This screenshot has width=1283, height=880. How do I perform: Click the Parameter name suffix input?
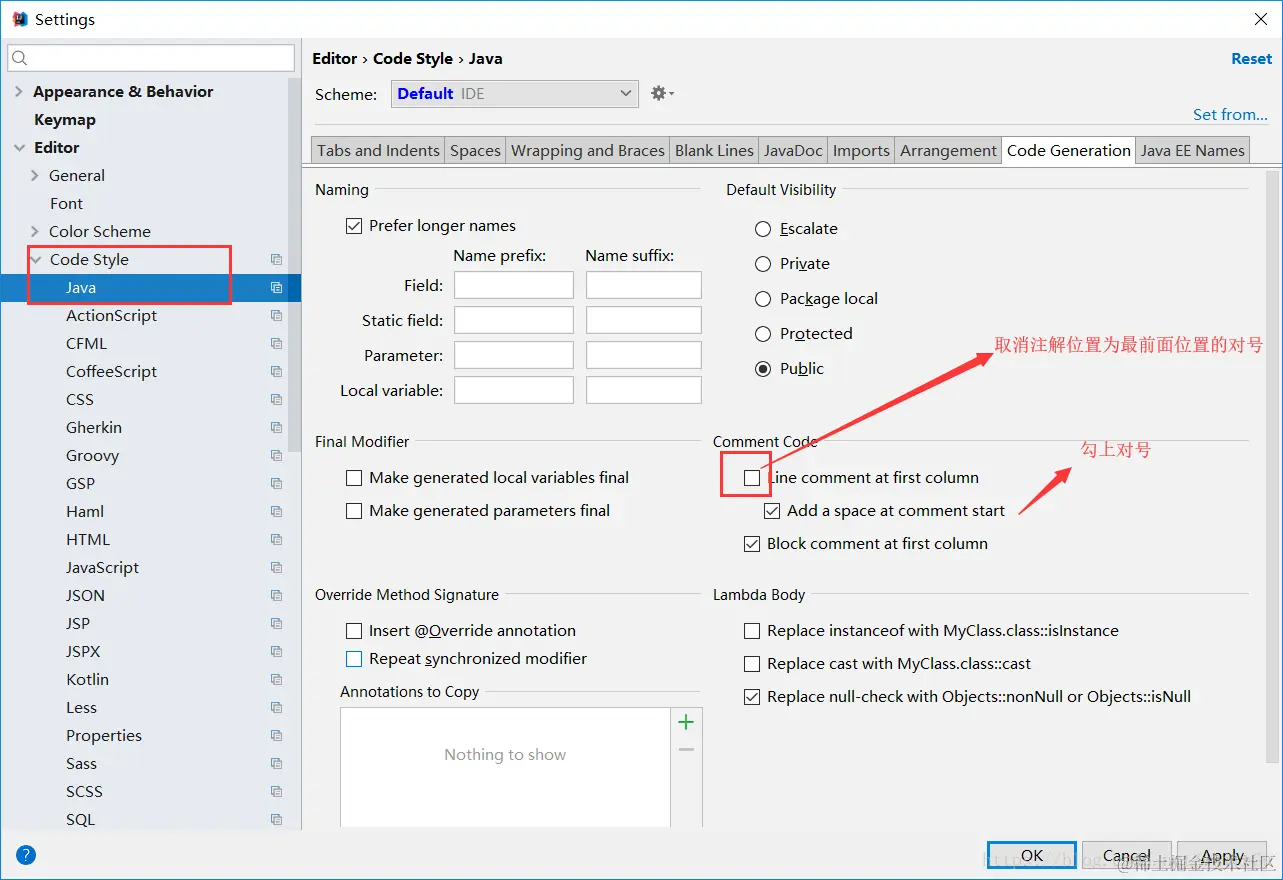(x=644, y=355)
